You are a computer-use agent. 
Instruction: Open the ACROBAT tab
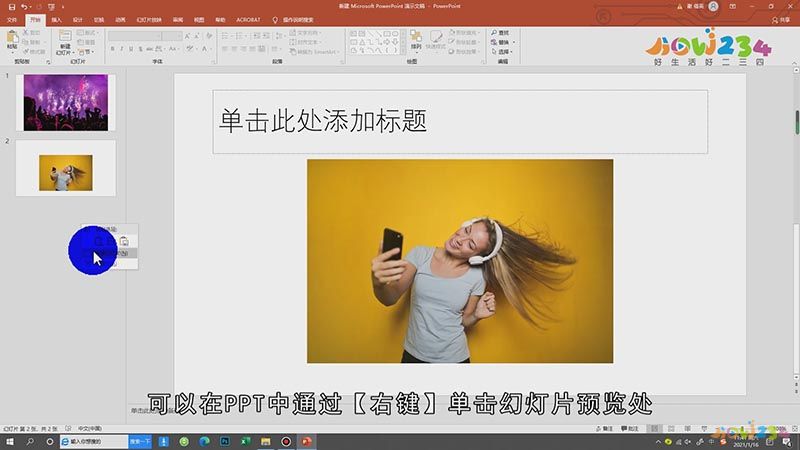point(248,20)
